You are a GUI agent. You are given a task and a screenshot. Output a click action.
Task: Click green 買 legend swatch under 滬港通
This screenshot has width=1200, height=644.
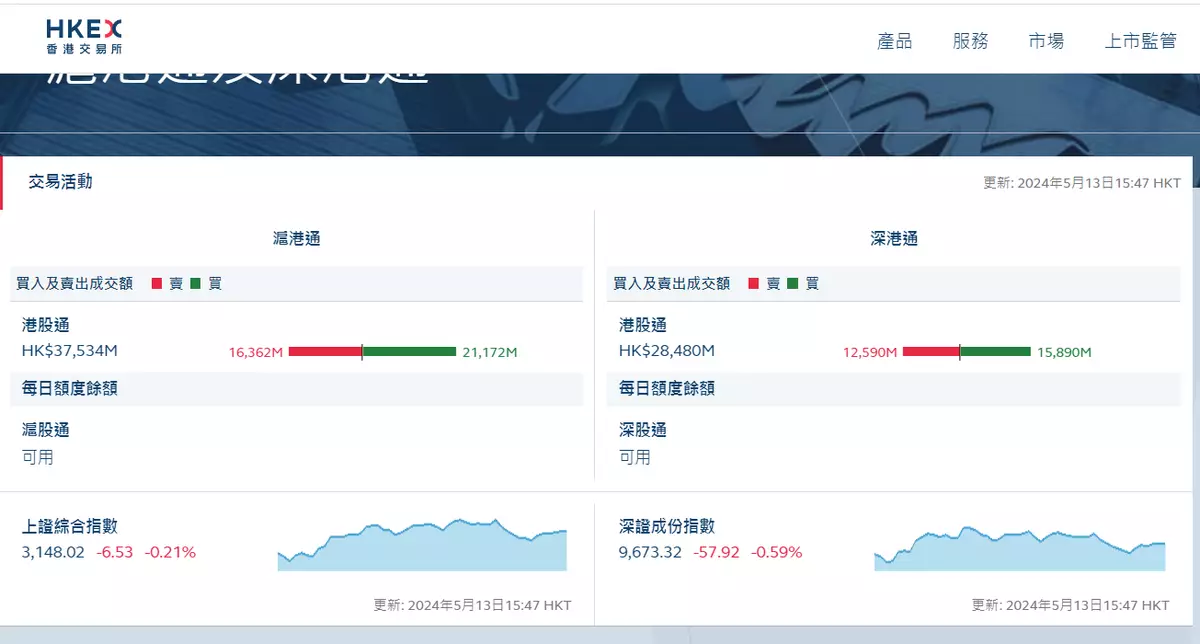point(195,284)
